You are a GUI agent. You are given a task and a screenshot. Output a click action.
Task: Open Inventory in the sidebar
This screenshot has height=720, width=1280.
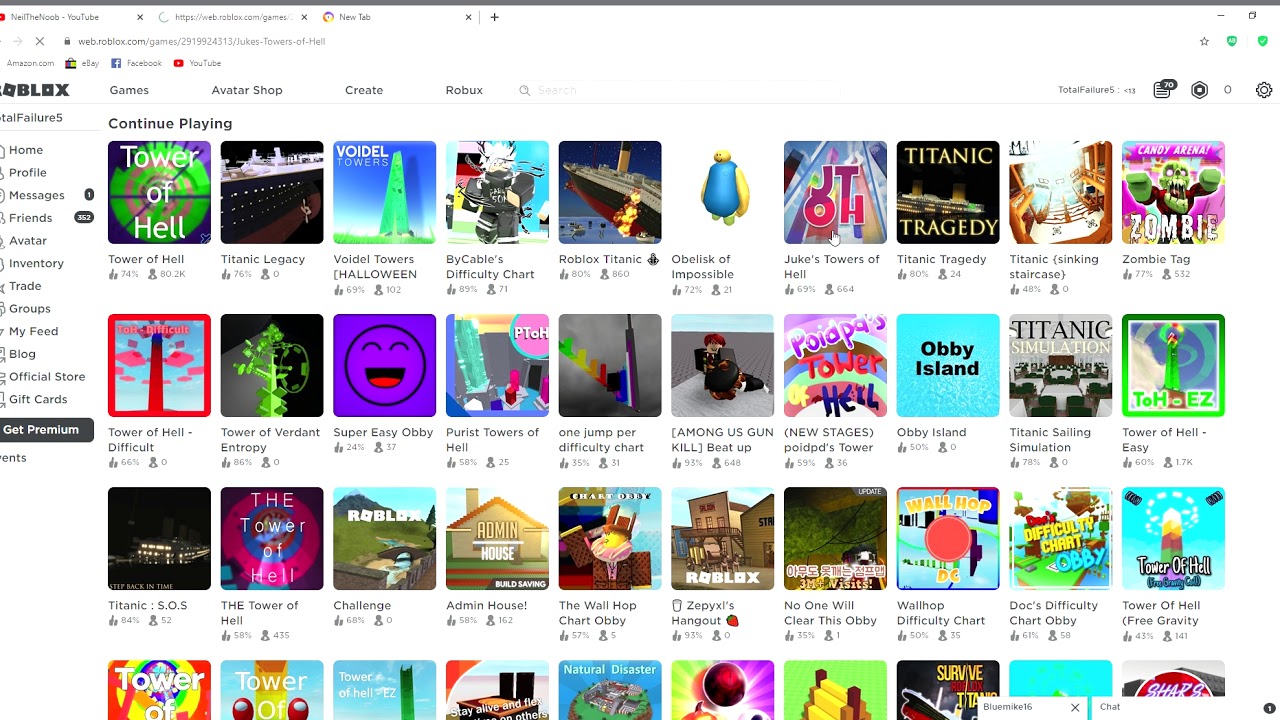(36, 263)
